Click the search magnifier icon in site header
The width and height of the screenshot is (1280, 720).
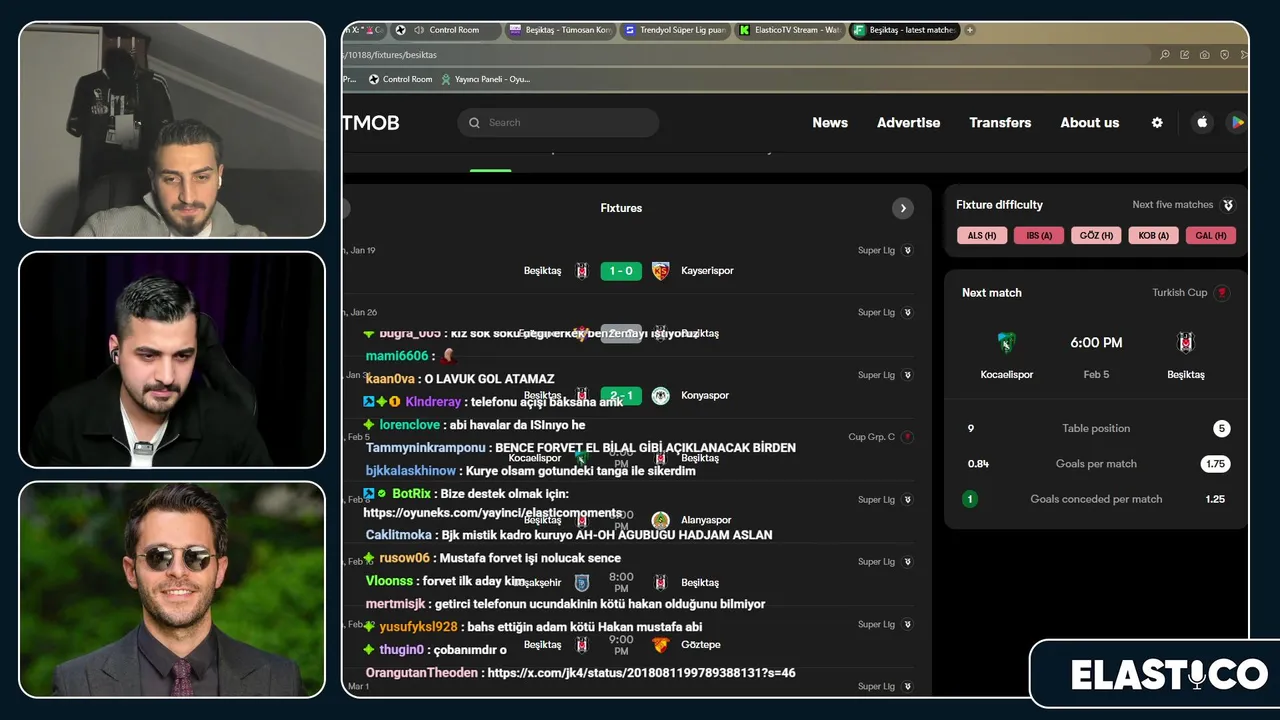[475, 122]
